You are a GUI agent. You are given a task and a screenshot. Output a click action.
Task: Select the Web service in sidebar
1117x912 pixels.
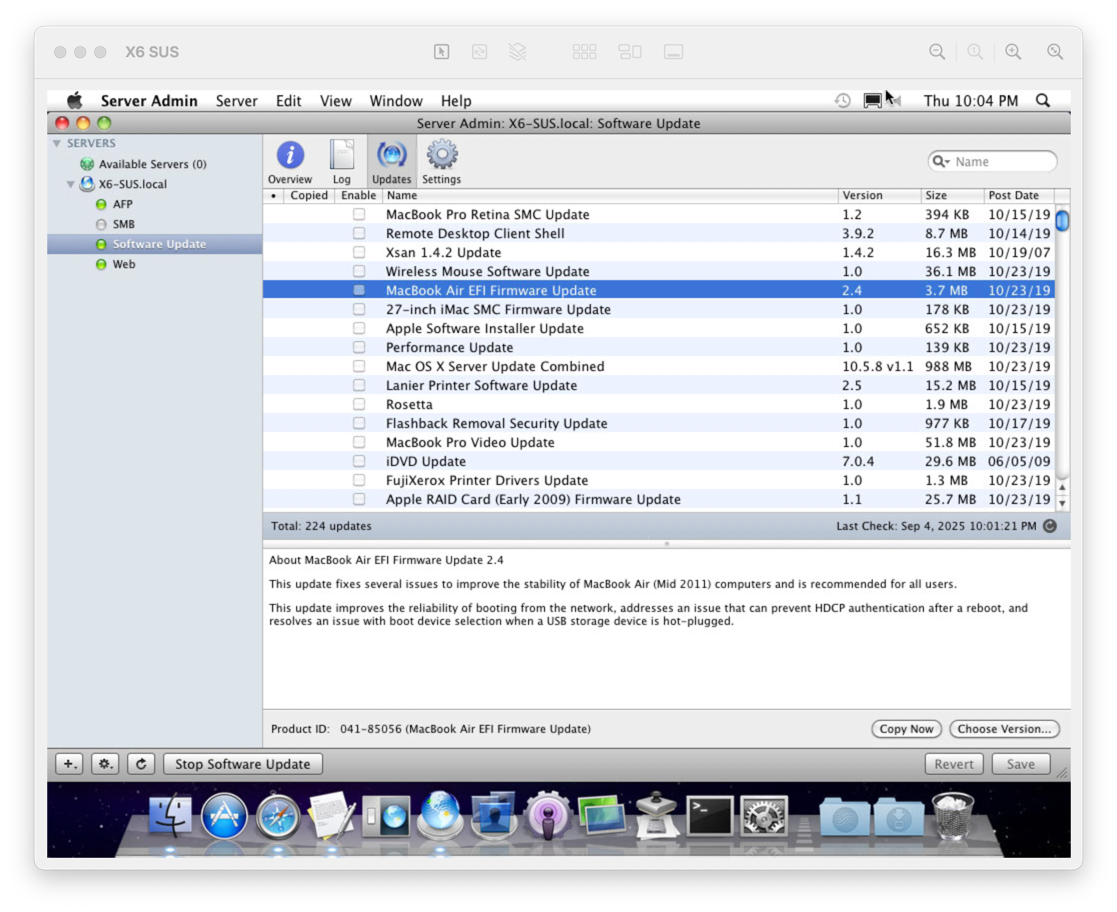coord(123,264)
